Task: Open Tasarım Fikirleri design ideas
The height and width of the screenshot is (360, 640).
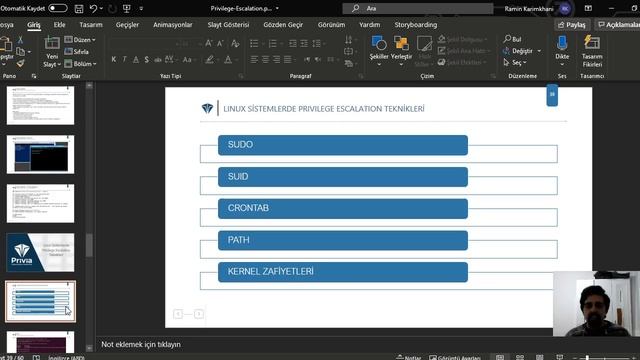Action: 592,51
